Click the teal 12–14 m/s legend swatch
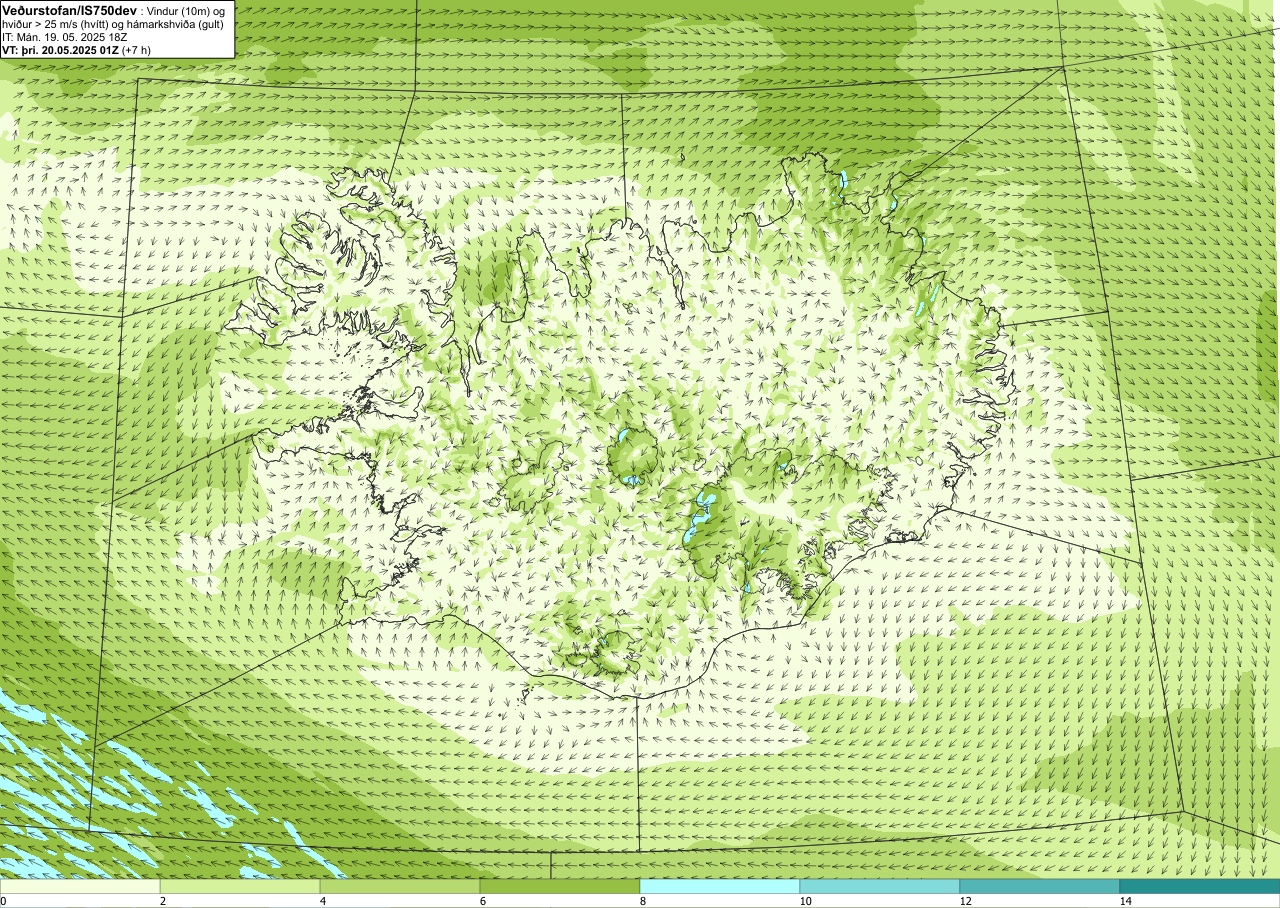The height and width of the screenshot is (908, 1280). point(1040,886)
